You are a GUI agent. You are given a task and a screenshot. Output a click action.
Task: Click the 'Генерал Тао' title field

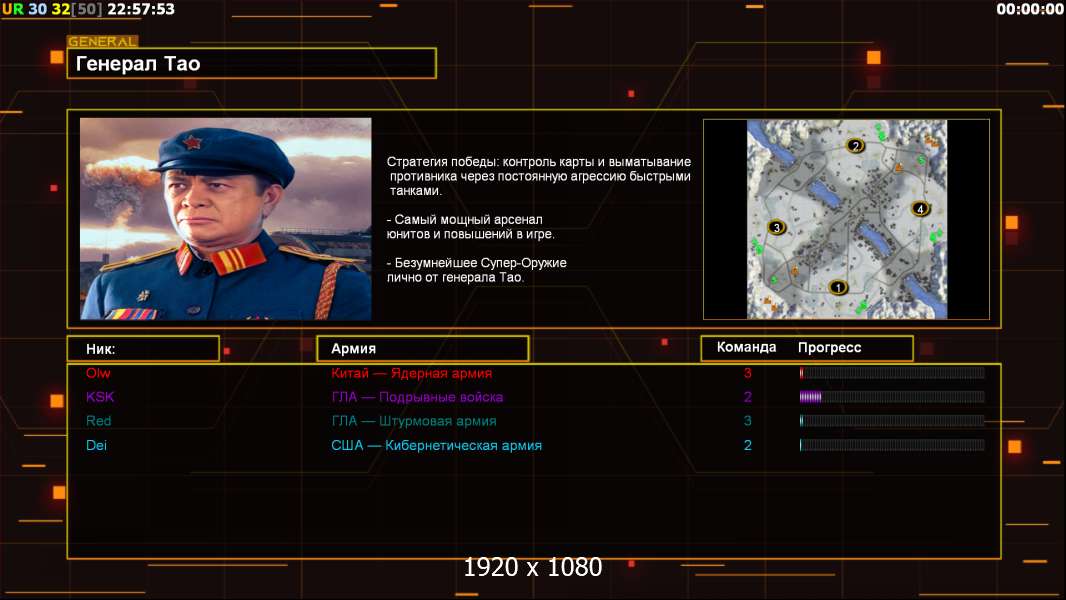tap(252, 63)
